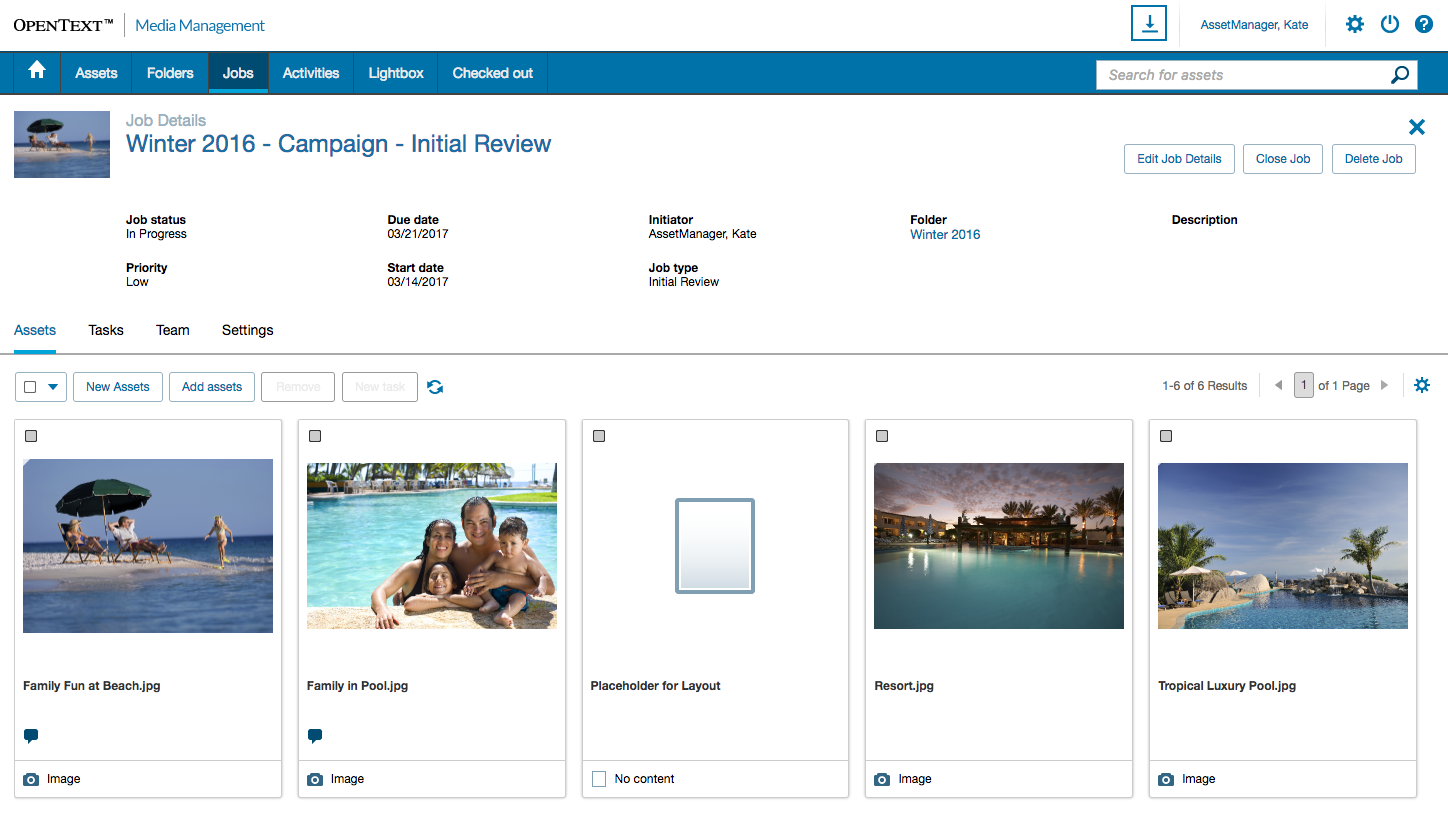Open the Placeholder for Layout thumbnail
The width and height of the screenshot is (1448, 815).
(715, 546)
